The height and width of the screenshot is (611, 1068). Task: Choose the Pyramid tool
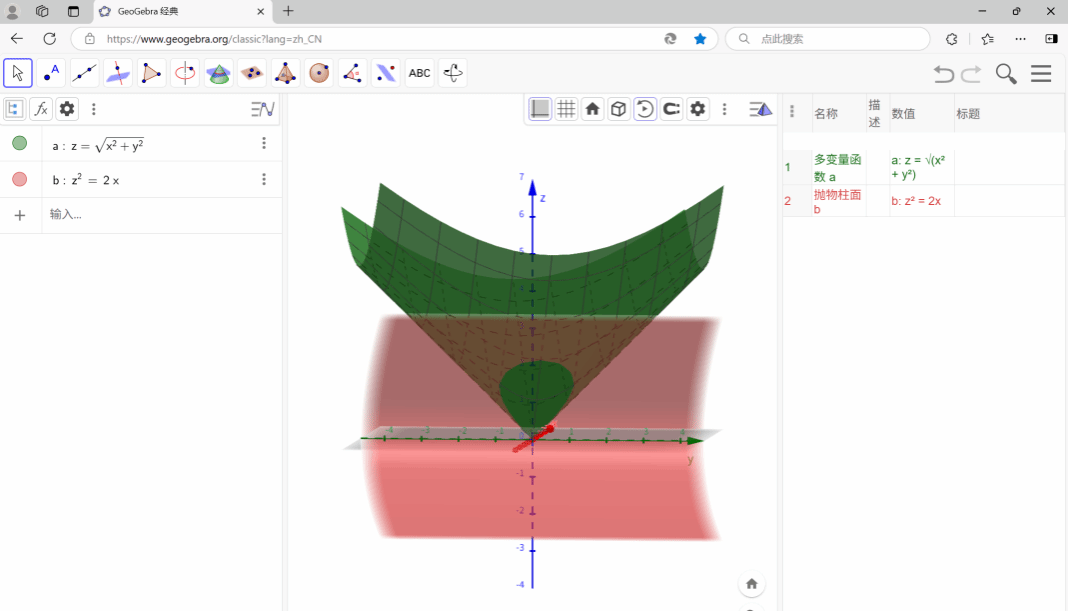pyautogui.click(x=285, y=73)
